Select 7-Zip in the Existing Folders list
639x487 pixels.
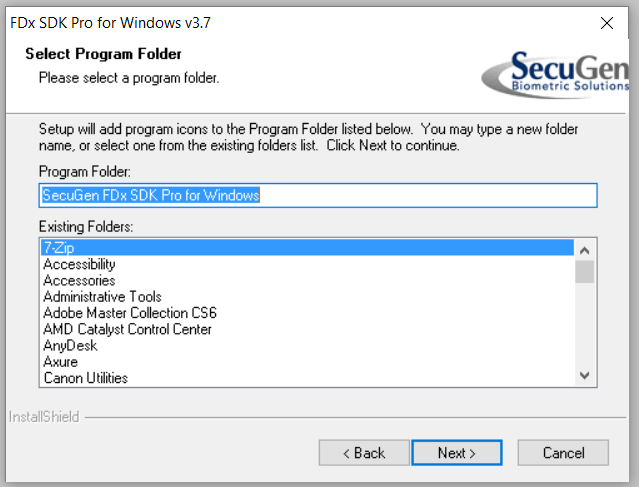(x=307, y=248)
